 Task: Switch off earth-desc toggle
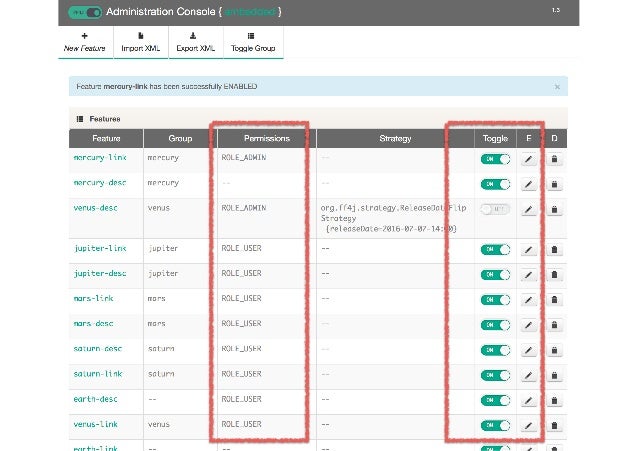(x=495, y=401)
